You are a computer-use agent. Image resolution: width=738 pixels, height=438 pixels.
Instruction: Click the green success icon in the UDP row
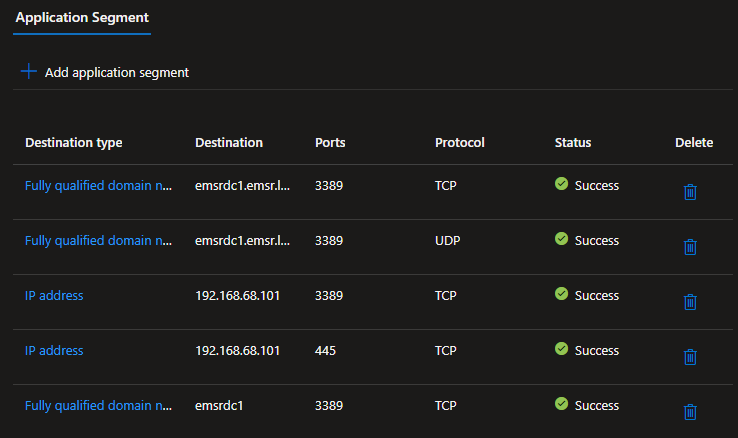pyautogui.click(x=561, y=239)
